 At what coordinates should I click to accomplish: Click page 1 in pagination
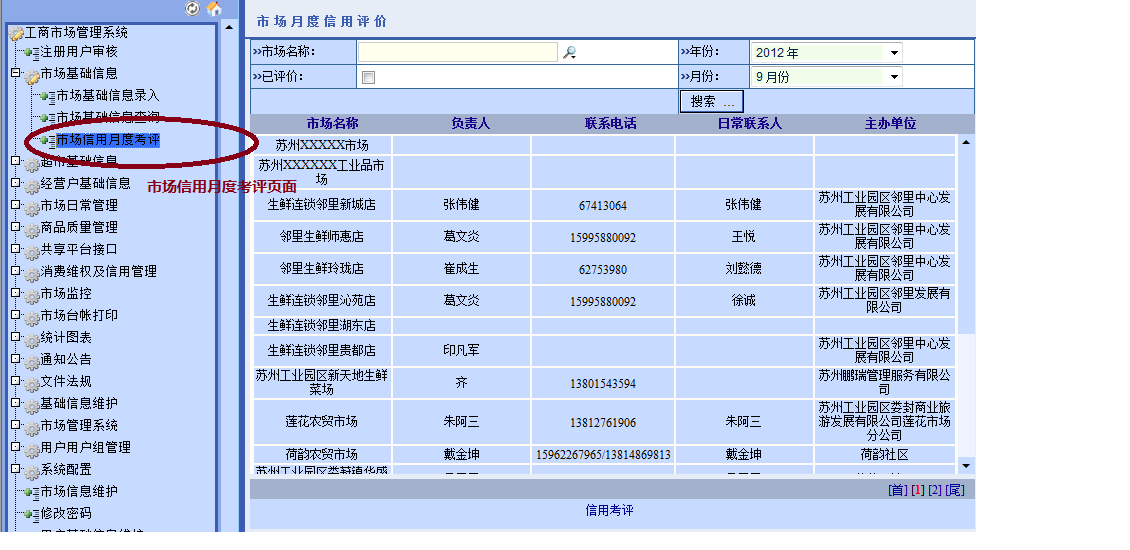pos(917,490)
